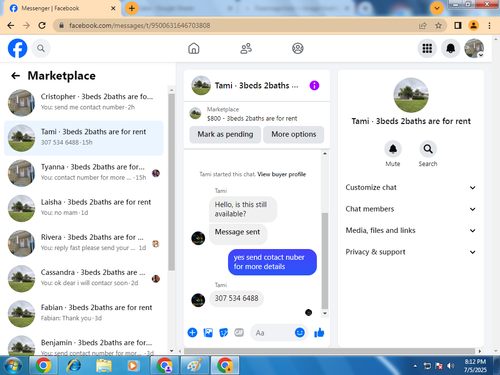Open account profile picture menu
The height and width of the screenshot is (375, 500).
tap(474, 48)
